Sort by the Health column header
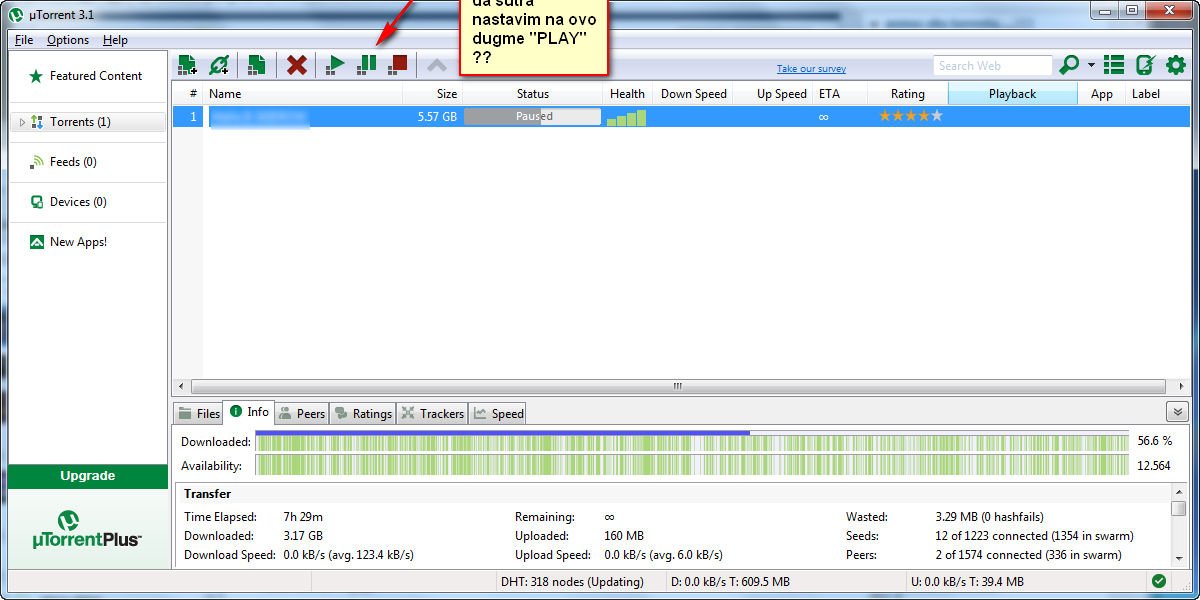Image resolution: width=1200 pixels, height=600 pixels. coord(627,94)
